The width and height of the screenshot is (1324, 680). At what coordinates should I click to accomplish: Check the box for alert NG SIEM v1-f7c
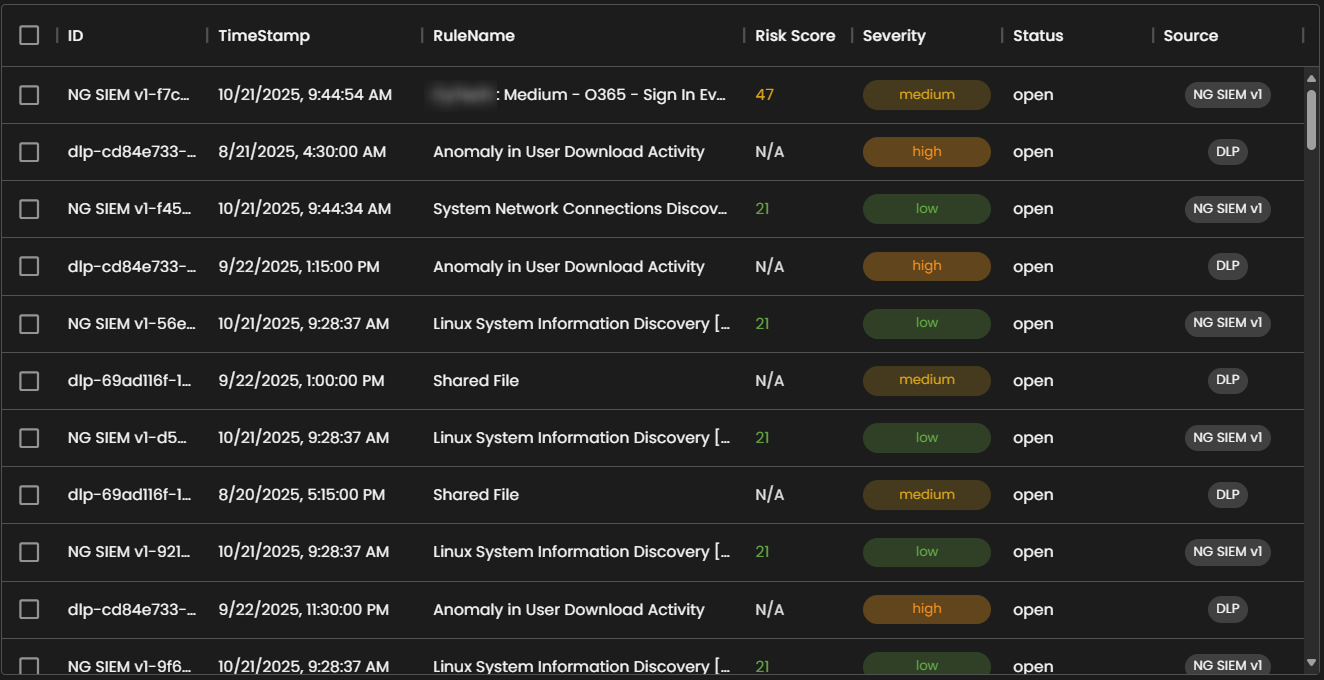pos(29,95)
